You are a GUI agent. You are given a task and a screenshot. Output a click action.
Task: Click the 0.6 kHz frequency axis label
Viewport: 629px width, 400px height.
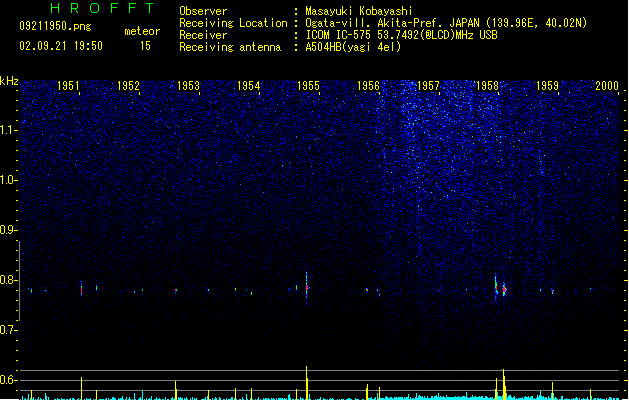coord(9,380)
